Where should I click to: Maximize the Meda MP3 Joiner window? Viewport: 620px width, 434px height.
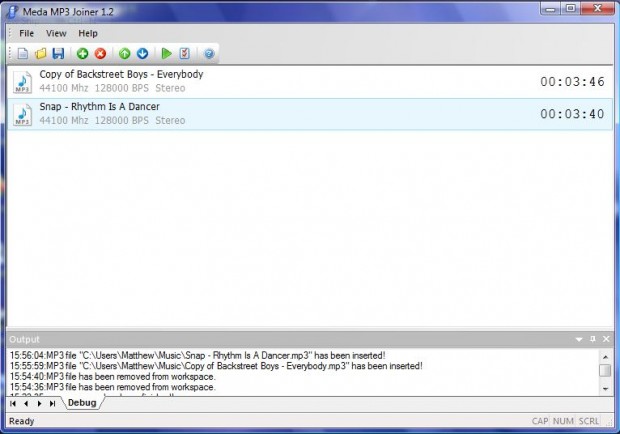(571, 9)
